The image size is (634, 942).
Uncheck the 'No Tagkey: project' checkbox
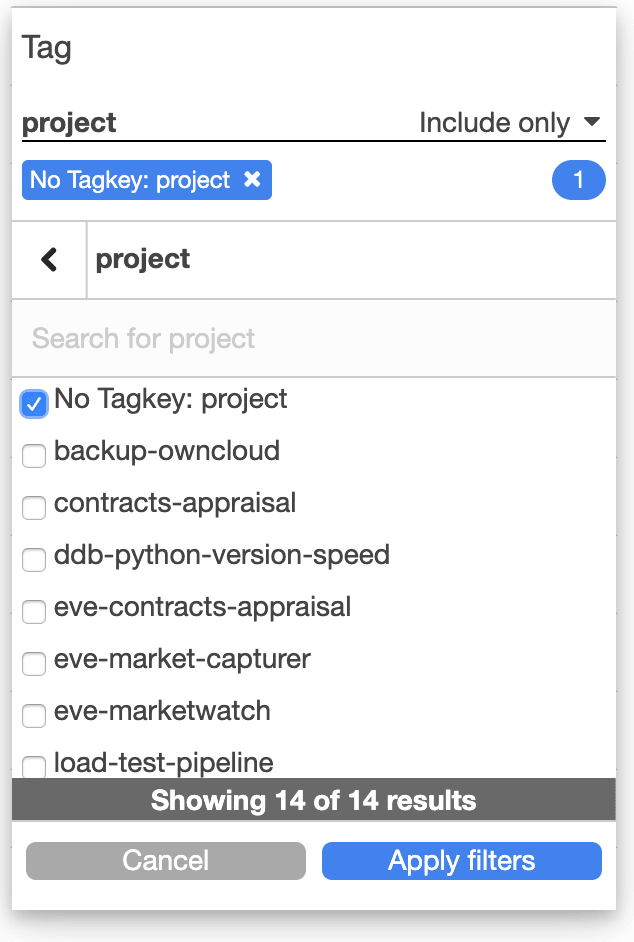click(34, 404)
